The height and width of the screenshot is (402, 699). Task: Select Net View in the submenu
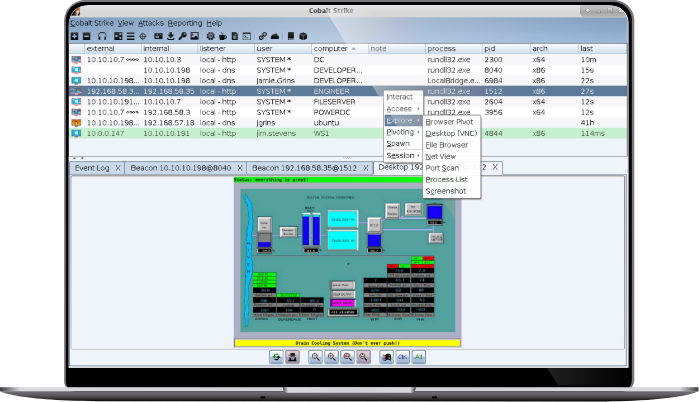pyautogui.click(x=451, y=156)
